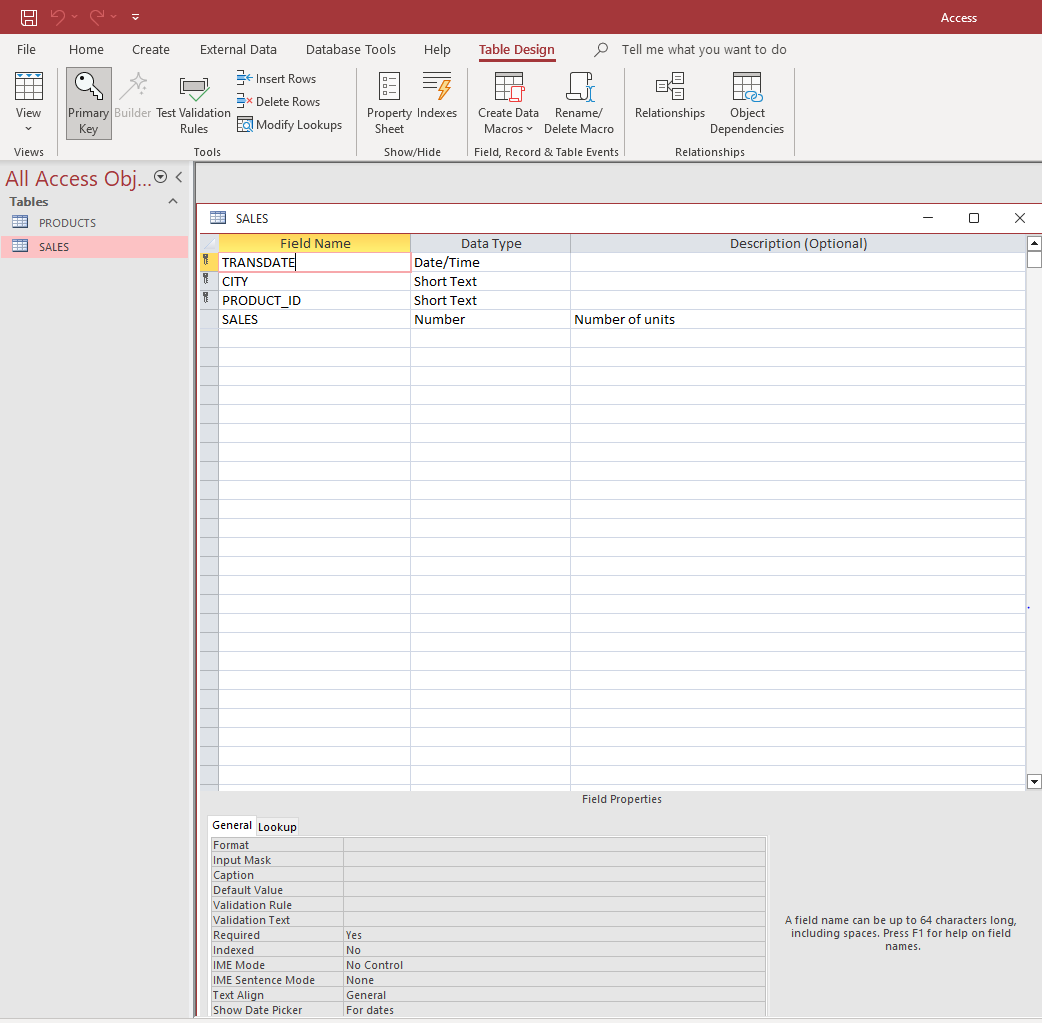
Task: Open the File menu
Action: tap(27, 50)
